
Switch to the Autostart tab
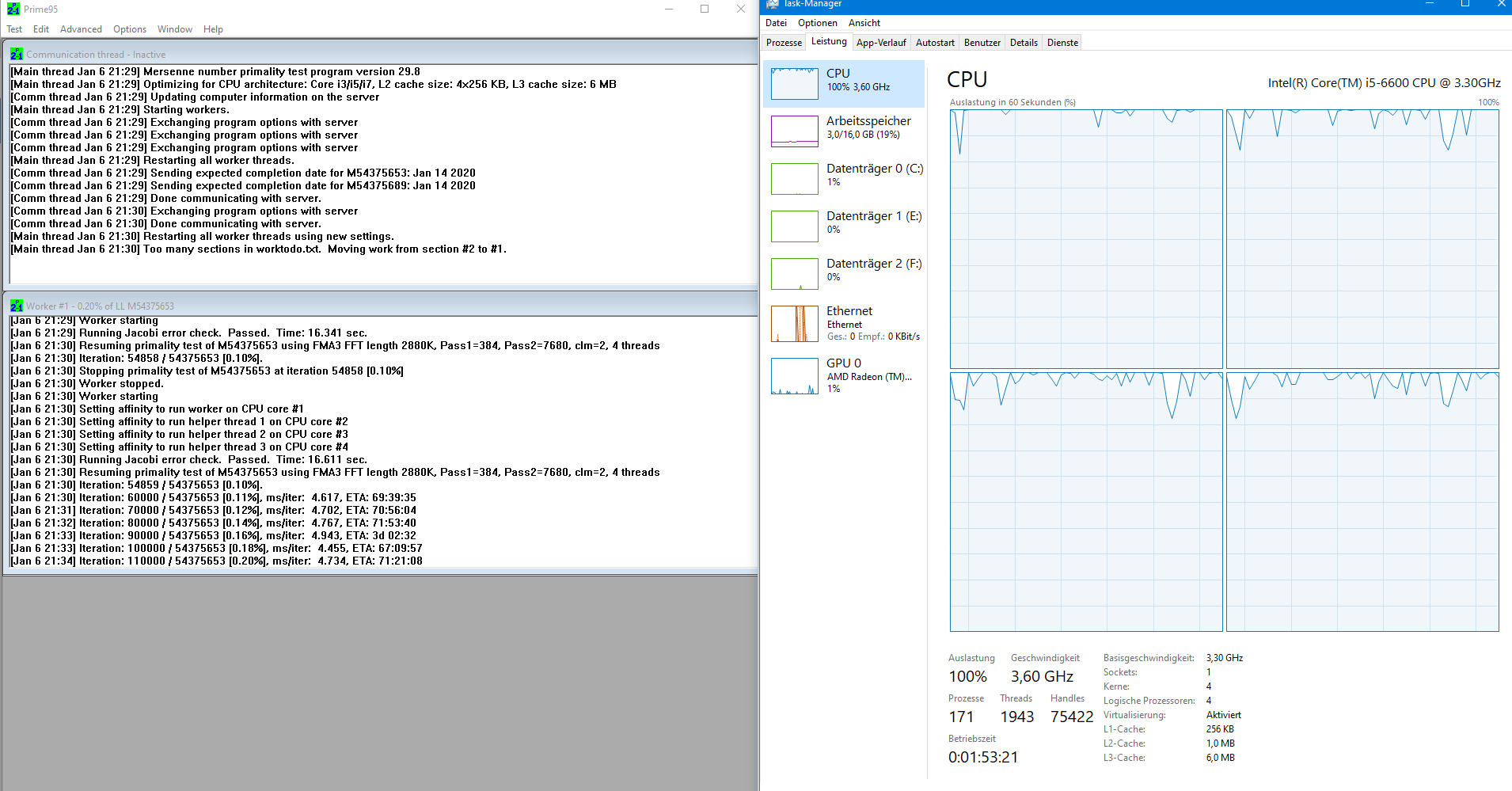[x=935, y=43]
